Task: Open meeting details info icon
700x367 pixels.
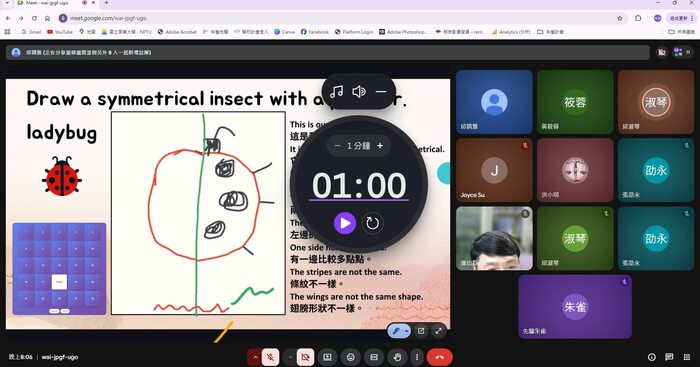Action: tap(652, 357)
